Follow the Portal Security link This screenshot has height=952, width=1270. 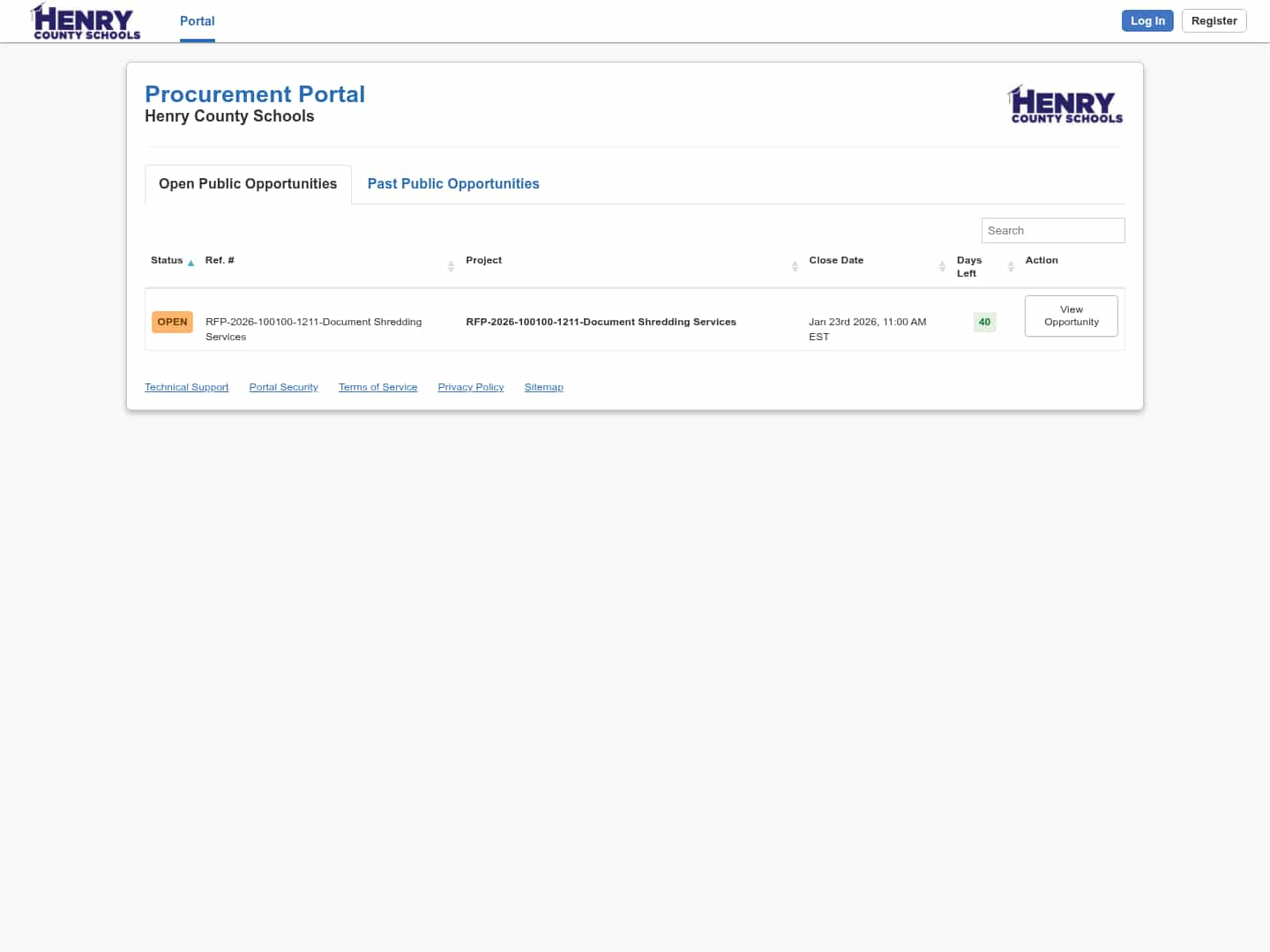283,386
